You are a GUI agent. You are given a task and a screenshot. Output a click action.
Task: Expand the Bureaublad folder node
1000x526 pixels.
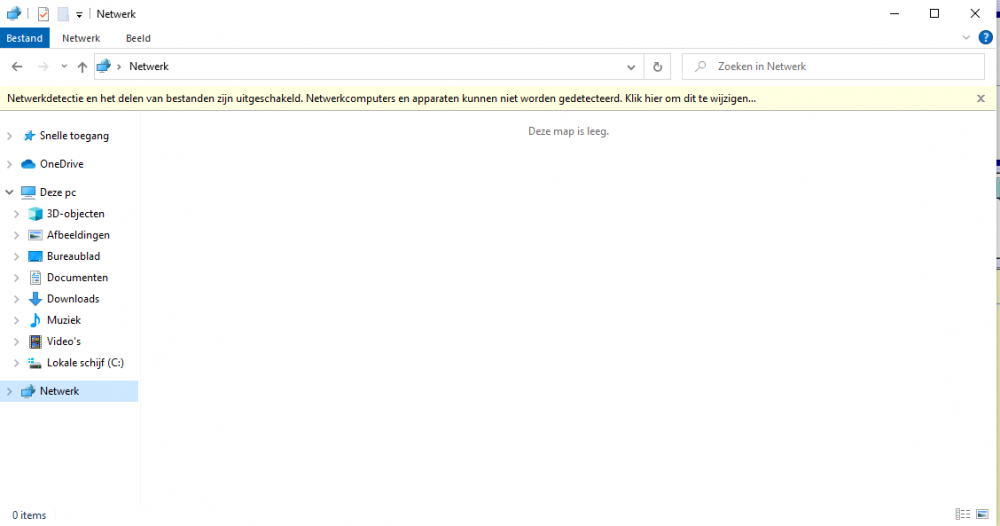17,256
